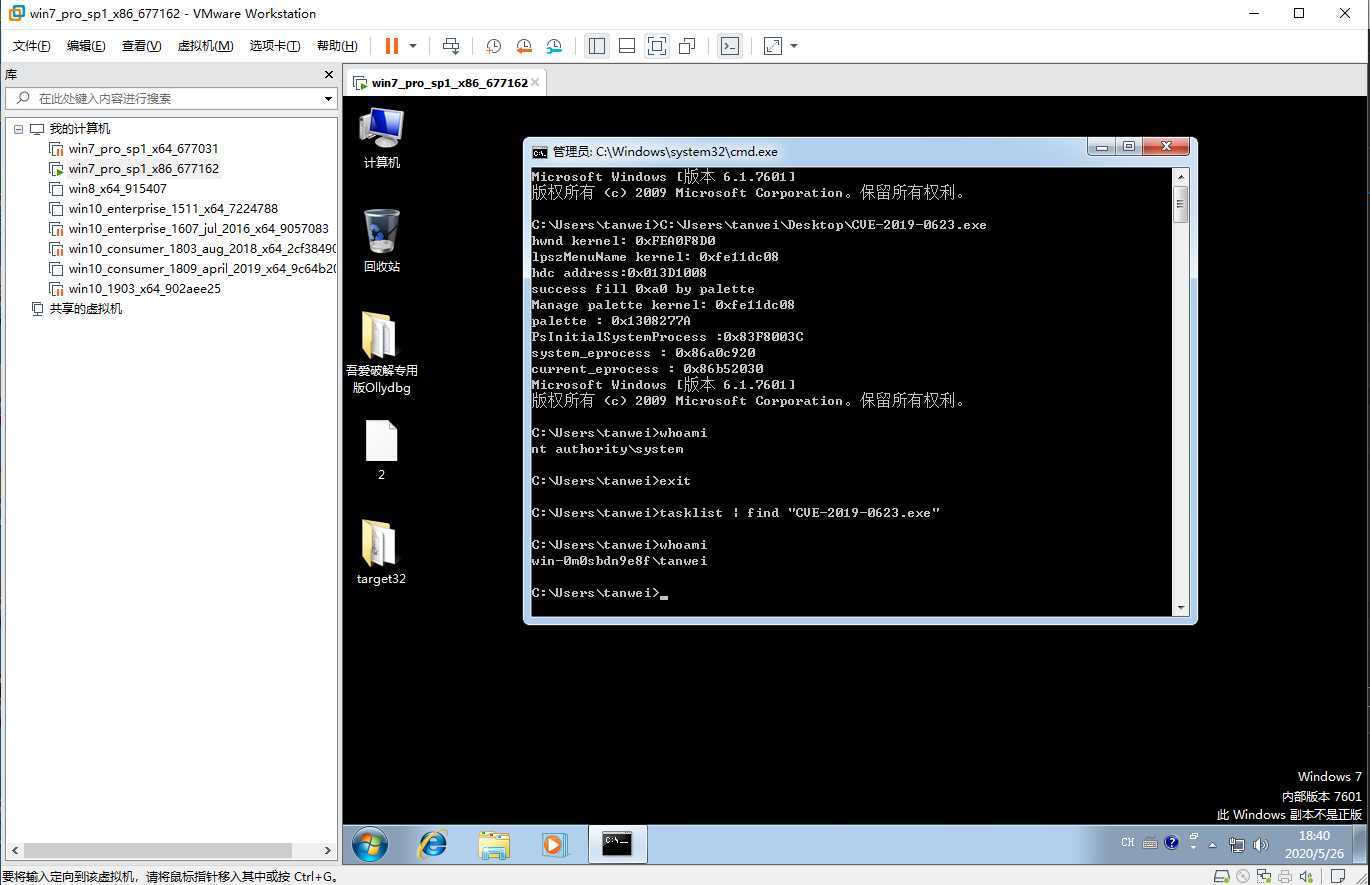Toggle the thumbnail bar view

627,46
